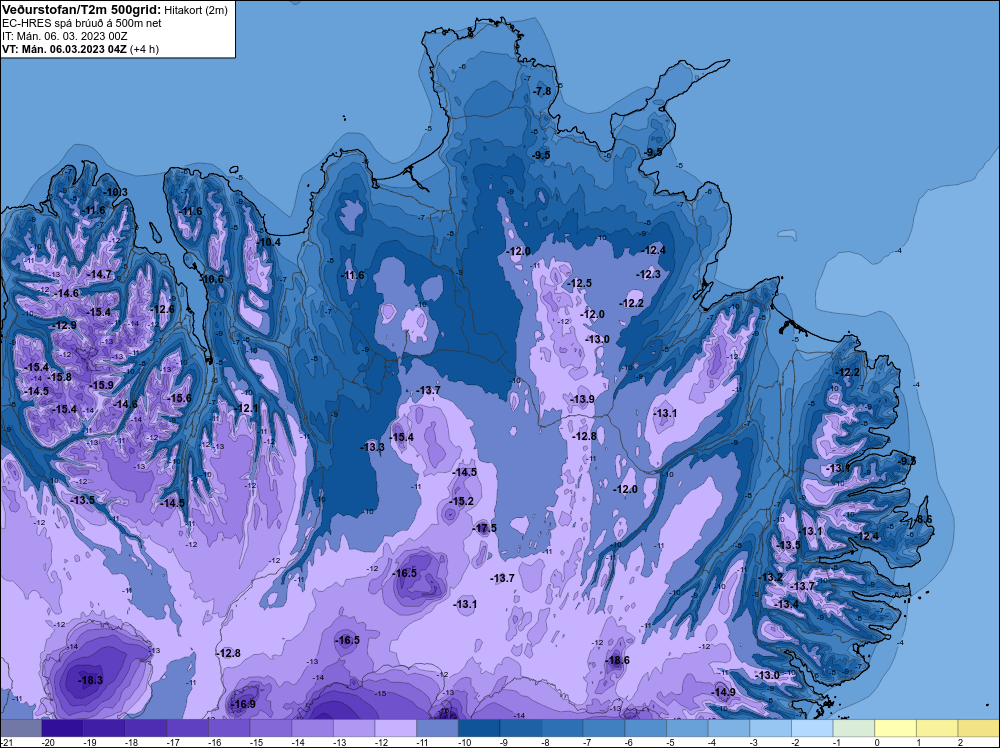This screenshot has width=1000, height=748.
Task: Click the -18.6 temperature value
Action: coord(617,660)
